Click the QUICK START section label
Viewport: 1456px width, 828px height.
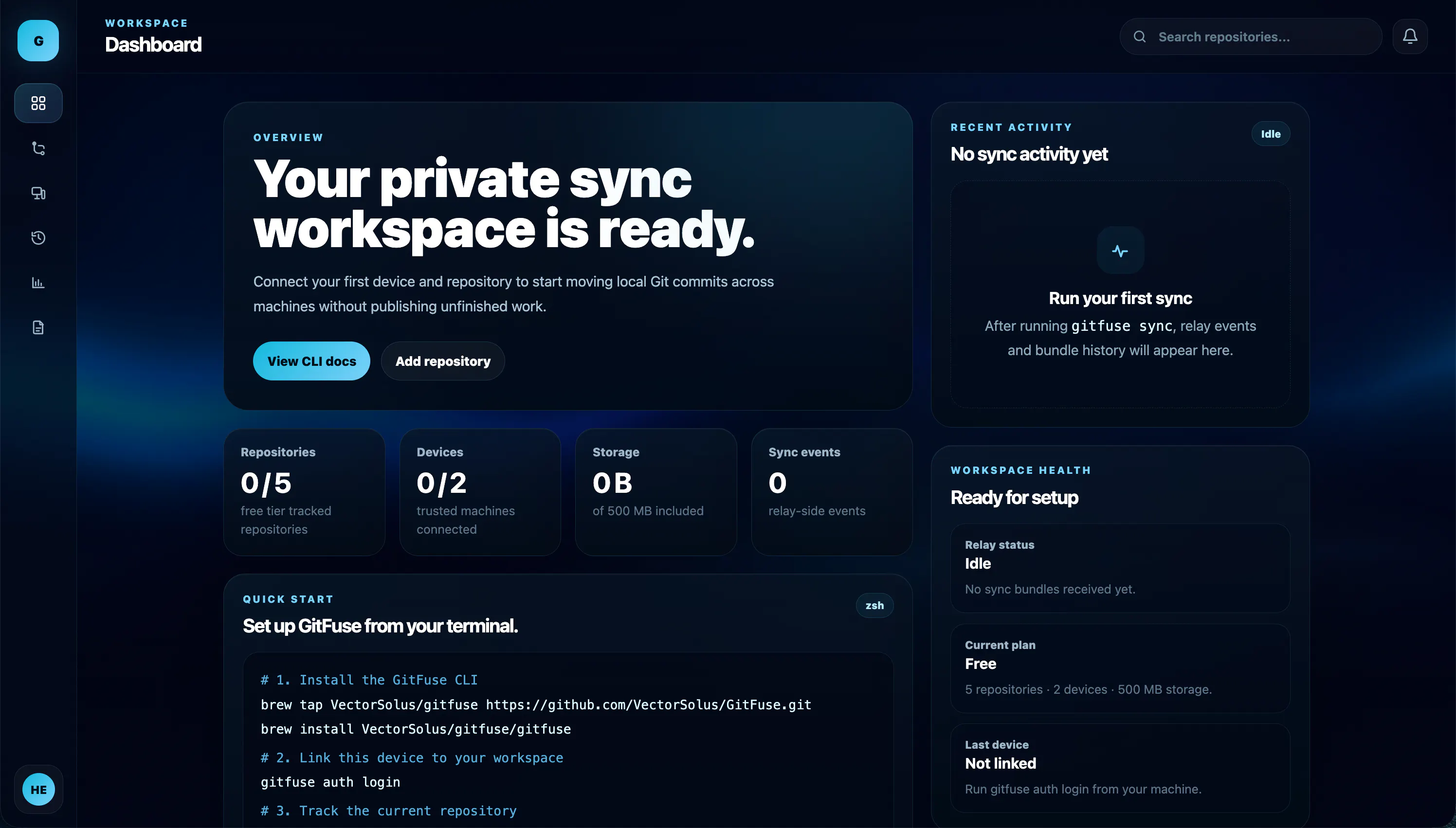pos(288,599)
